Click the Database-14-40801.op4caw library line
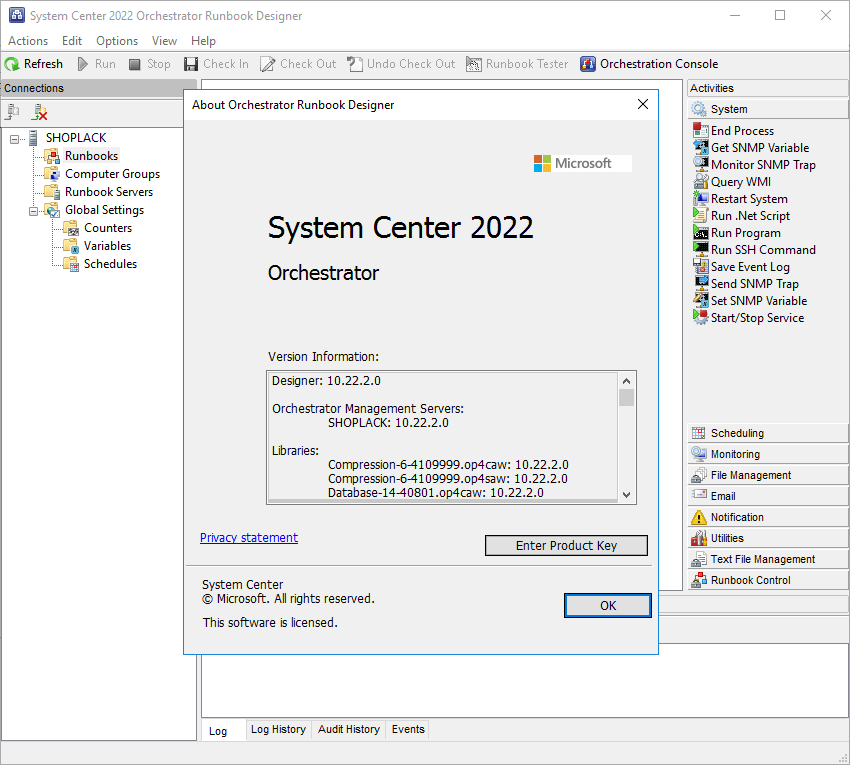Screen dimensions: 850x765 pyautogui.click(x=436, y=493)
